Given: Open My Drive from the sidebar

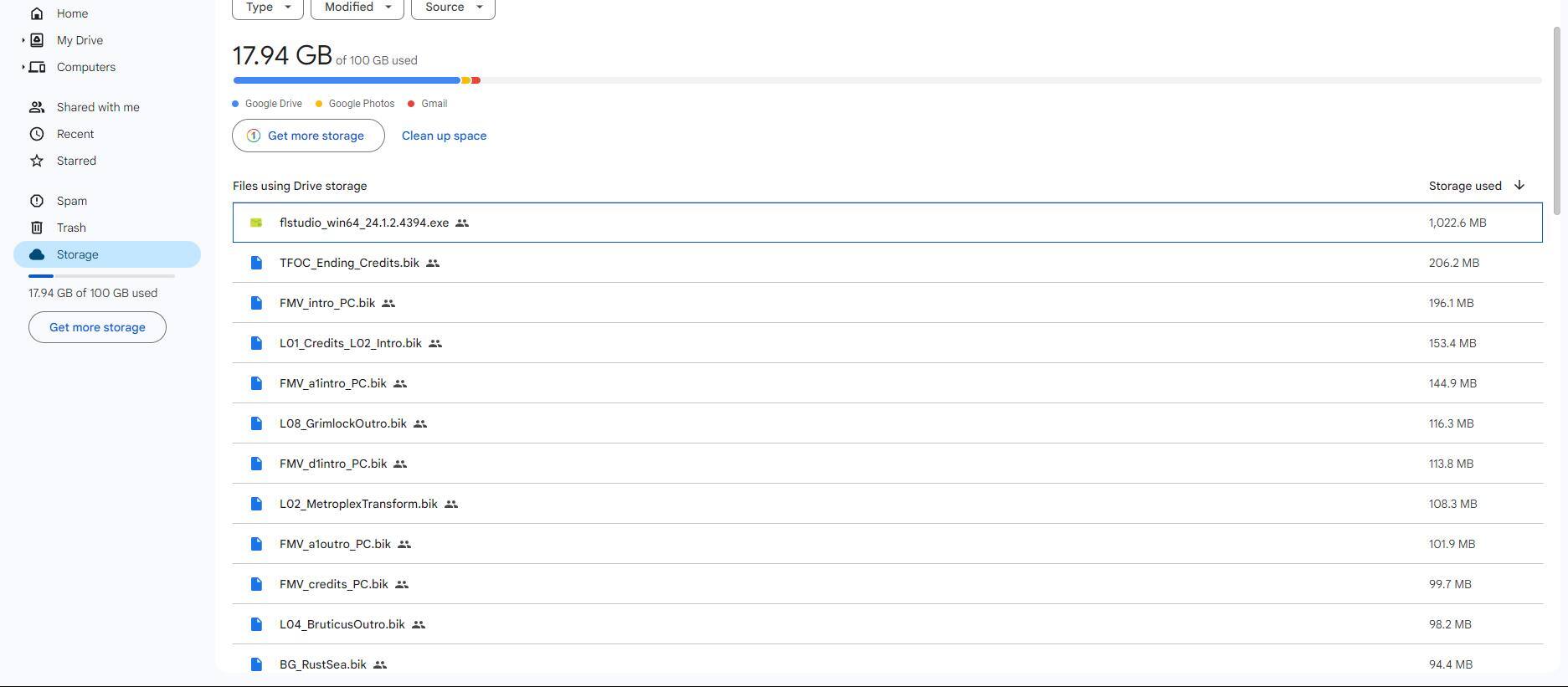Looking at the screenshot, I should 80,40.
